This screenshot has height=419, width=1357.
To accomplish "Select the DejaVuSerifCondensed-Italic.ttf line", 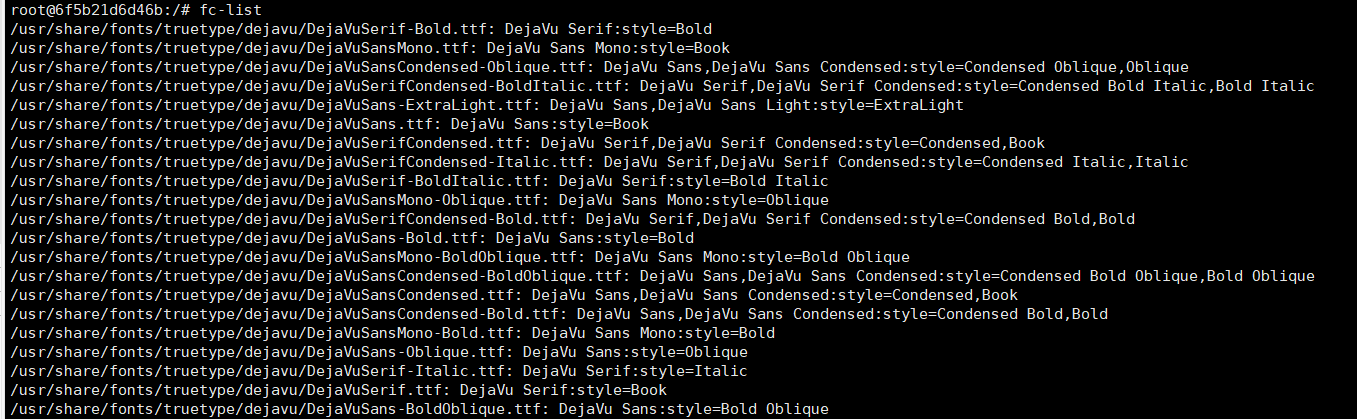I will click(599, 162).
